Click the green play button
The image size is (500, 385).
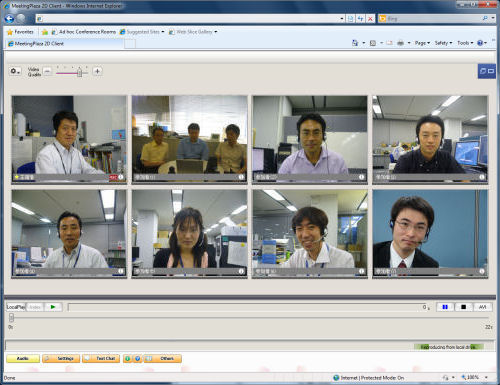pyautogui.click(x=53, y=307)
